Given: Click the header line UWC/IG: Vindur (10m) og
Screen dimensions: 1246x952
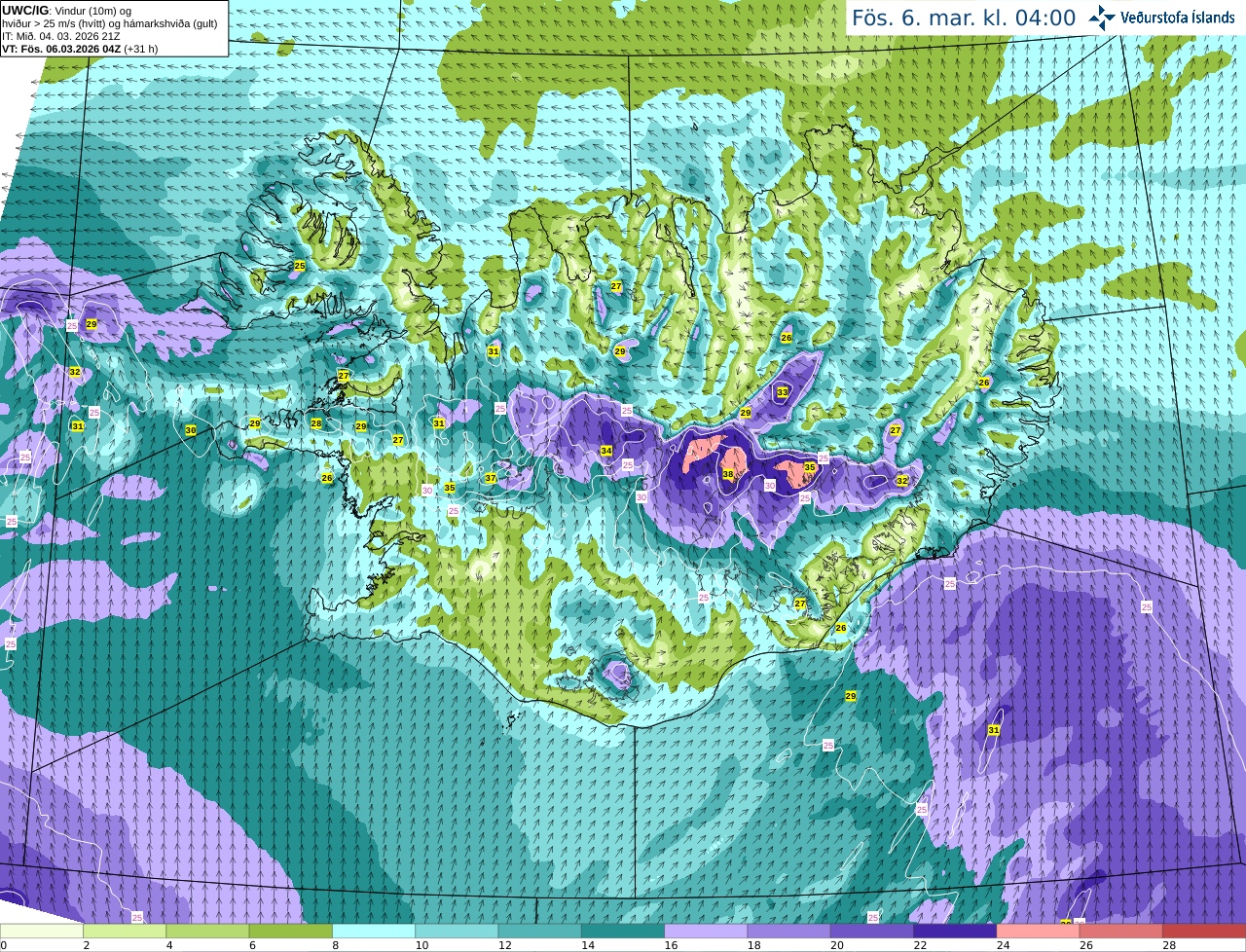Looking at the screenshot, I should pyautogui.click(x=67, y=11).
